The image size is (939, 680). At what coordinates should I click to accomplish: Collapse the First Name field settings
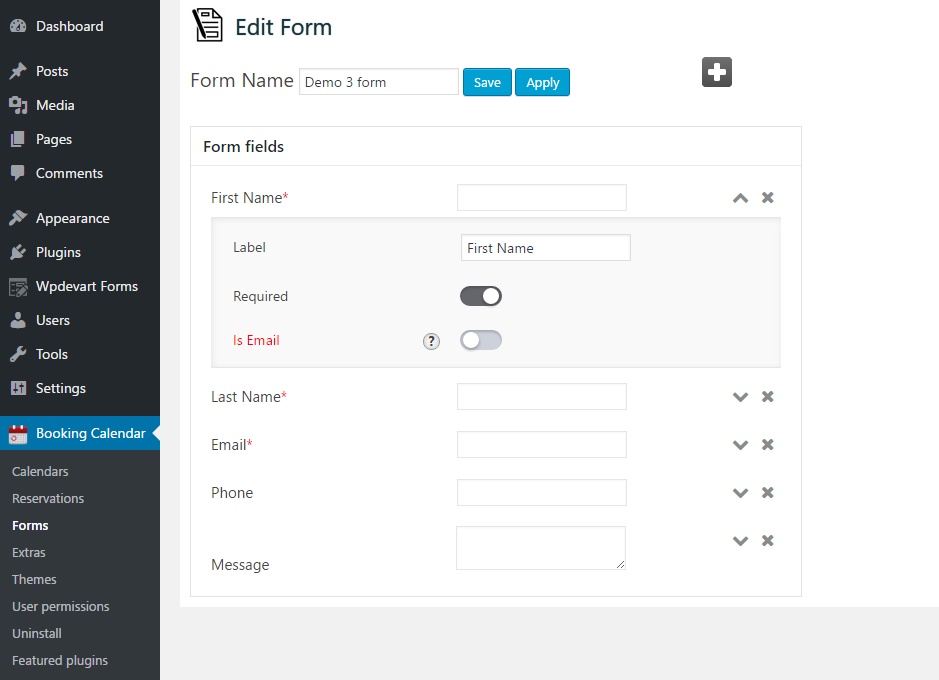pyautogui.click(x=740, y=198)
